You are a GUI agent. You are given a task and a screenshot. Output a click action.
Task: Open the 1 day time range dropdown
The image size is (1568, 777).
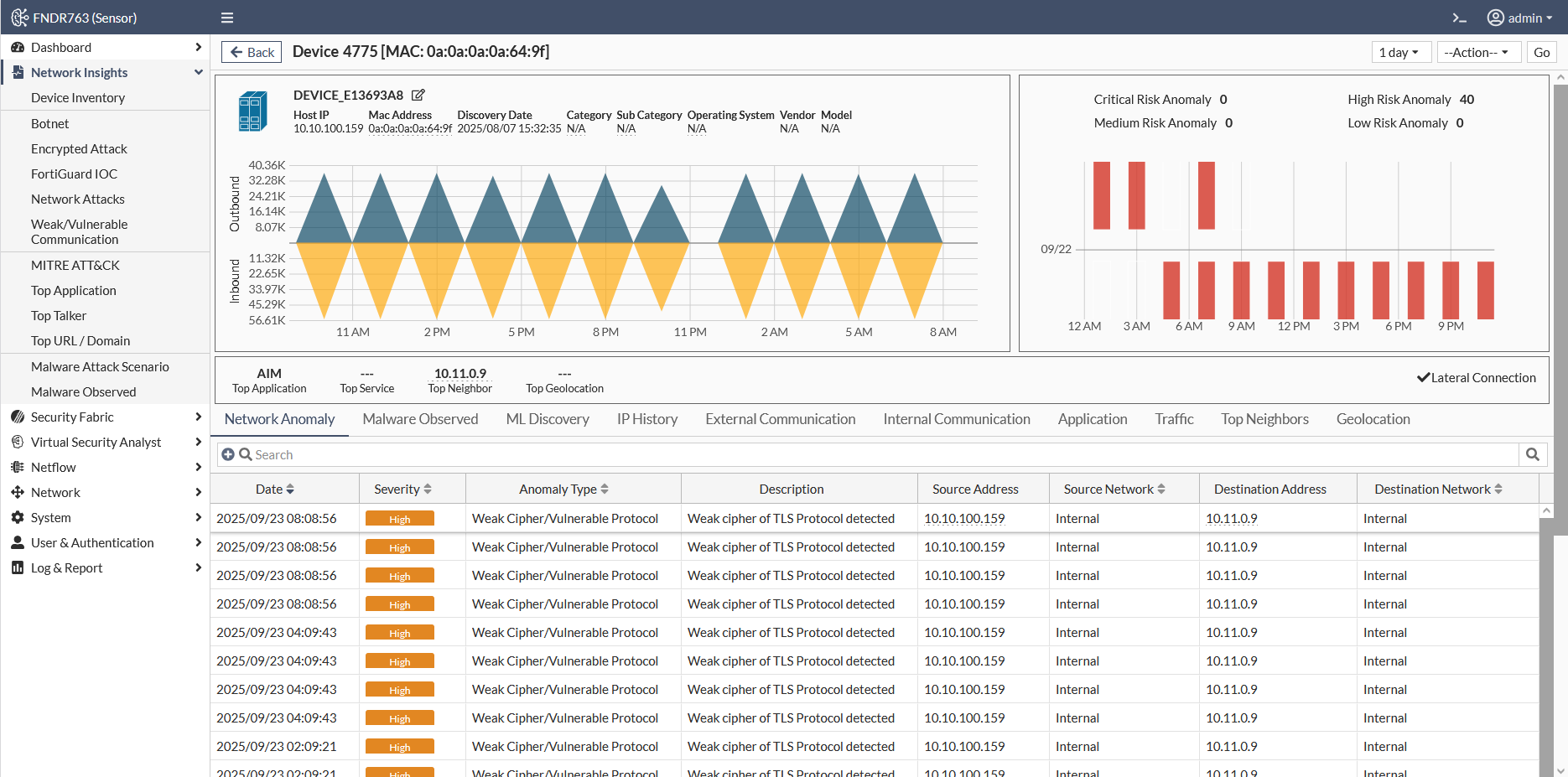(1399, 52)
